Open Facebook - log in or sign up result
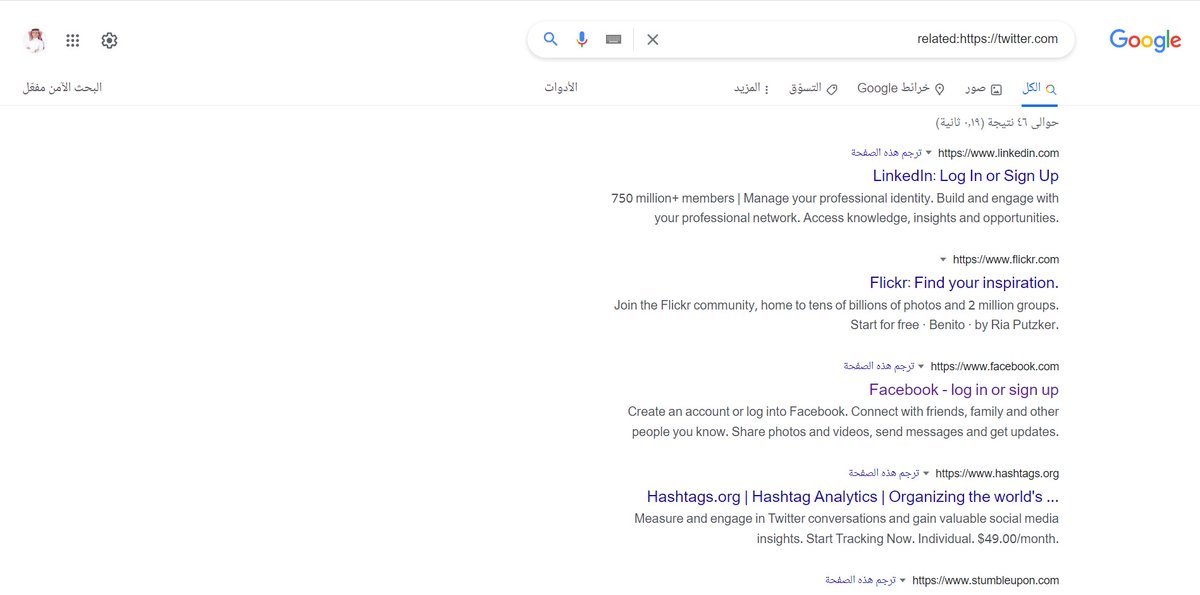 (964, 390)
